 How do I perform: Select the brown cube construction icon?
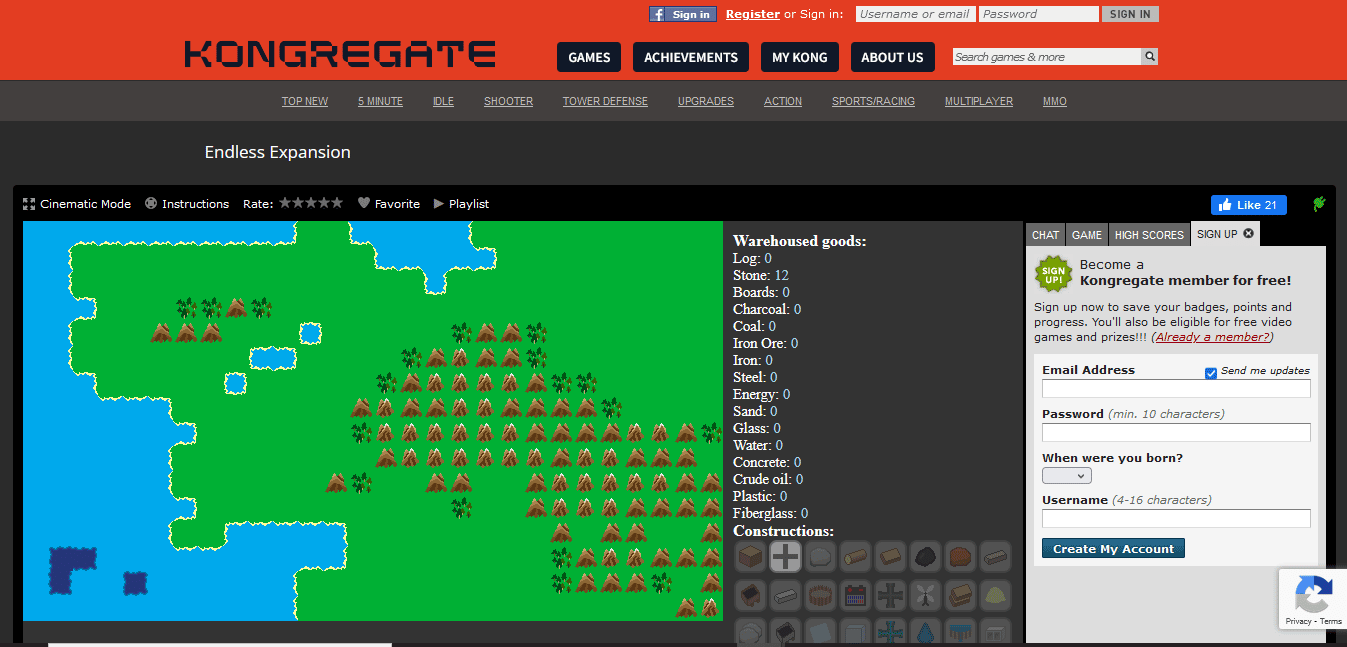(x=750, y=557)
